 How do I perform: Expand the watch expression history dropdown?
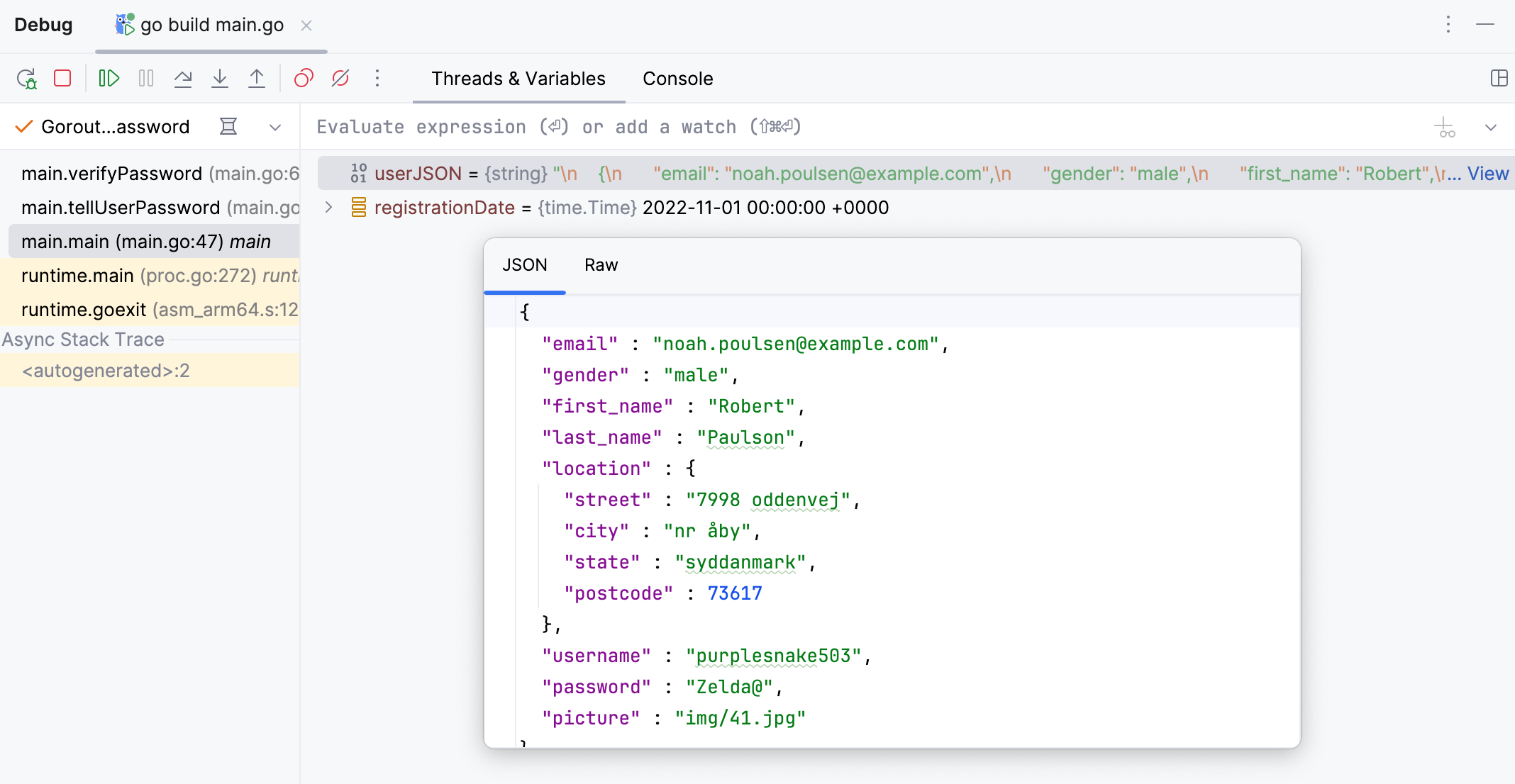pyautogui.click(x=1491, y=128)
